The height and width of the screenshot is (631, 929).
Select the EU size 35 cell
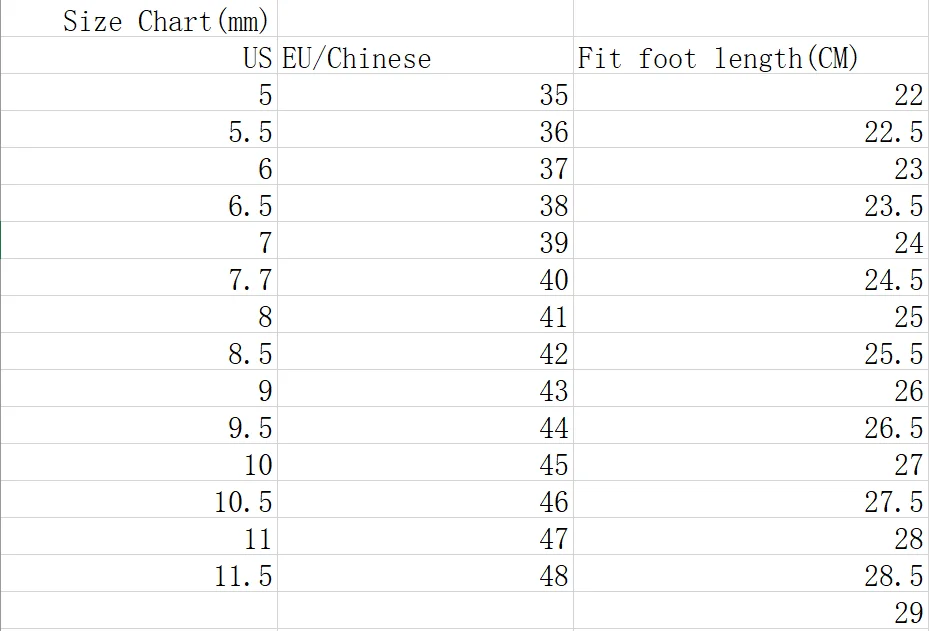[x=425, y=92]
